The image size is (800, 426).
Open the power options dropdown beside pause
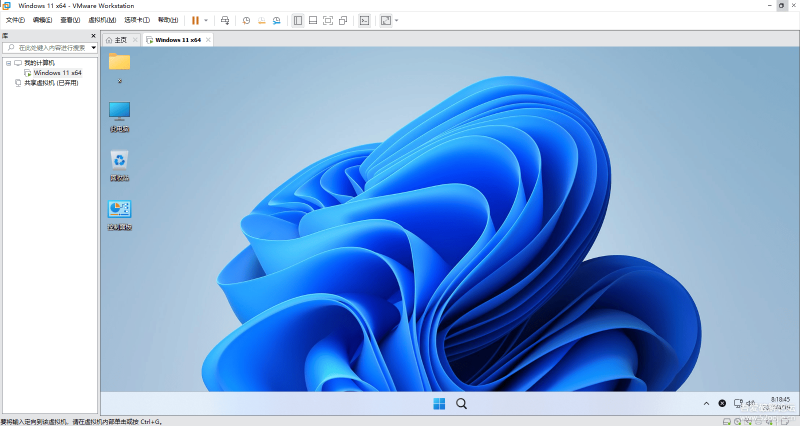[206, 20]
